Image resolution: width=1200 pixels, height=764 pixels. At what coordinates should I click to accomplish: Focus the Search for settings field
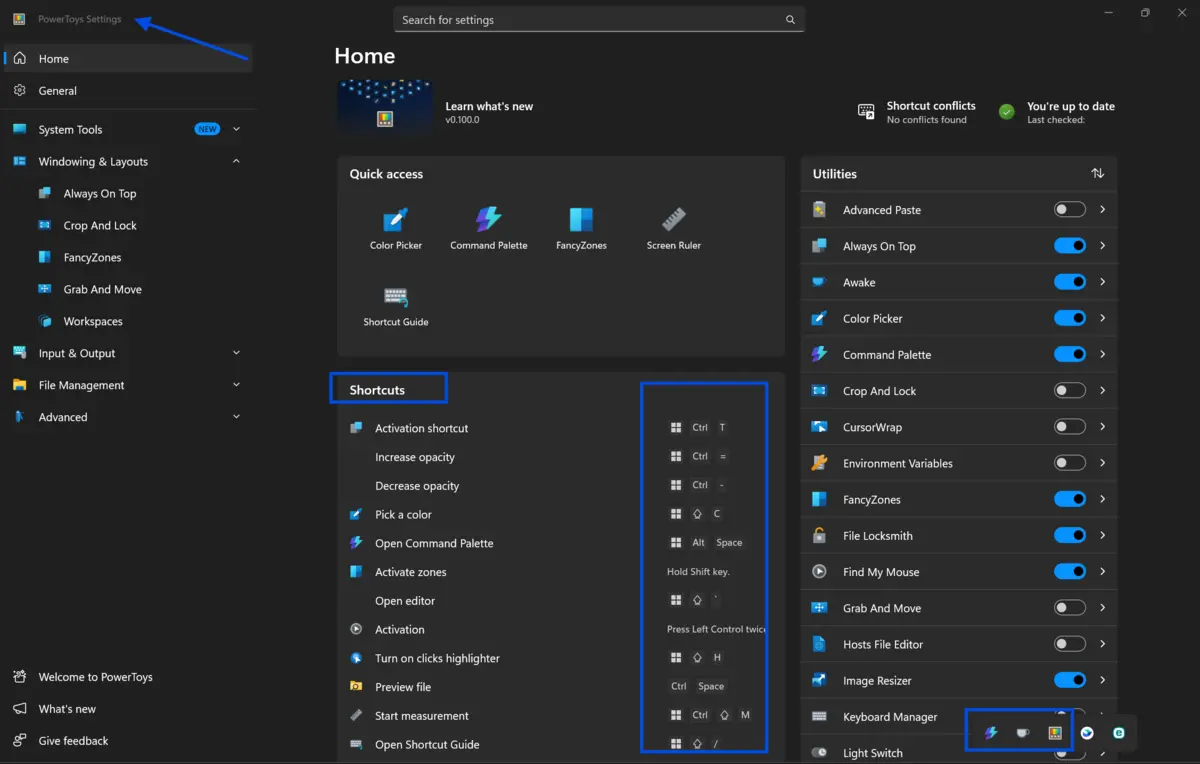[598, 20]
